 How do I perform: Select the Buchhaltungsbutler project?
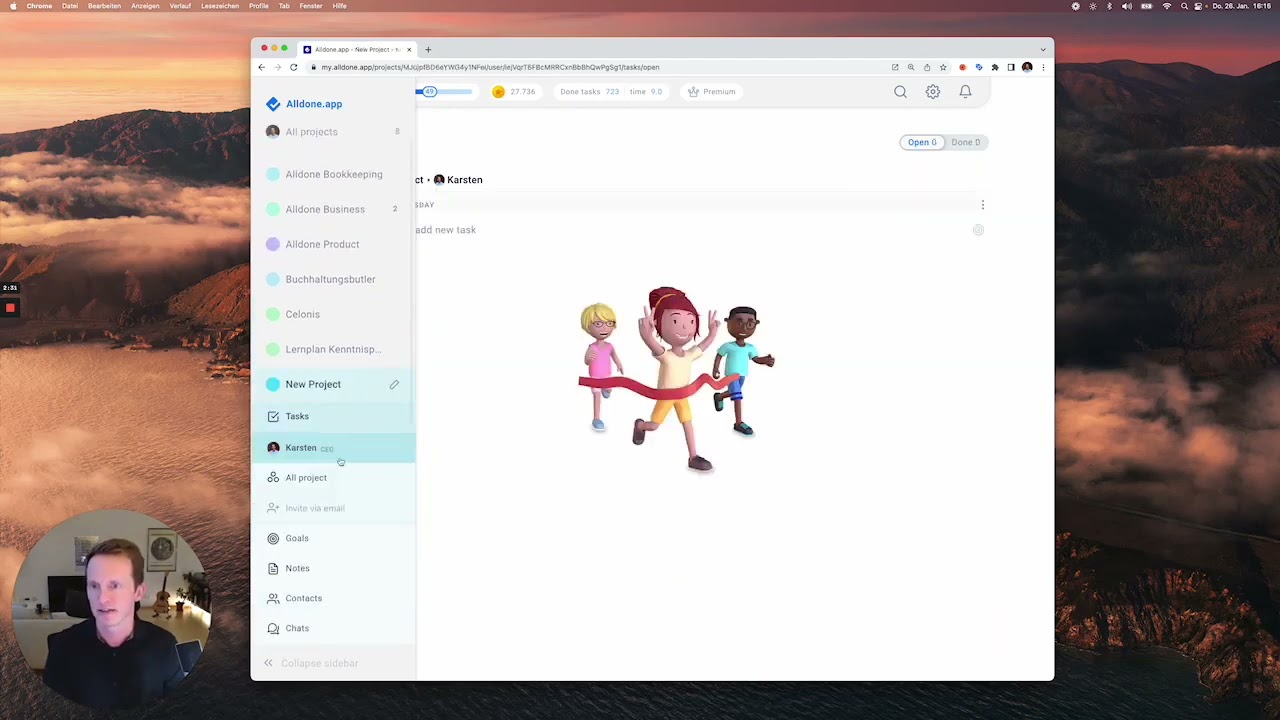click(x=333, y=279)
